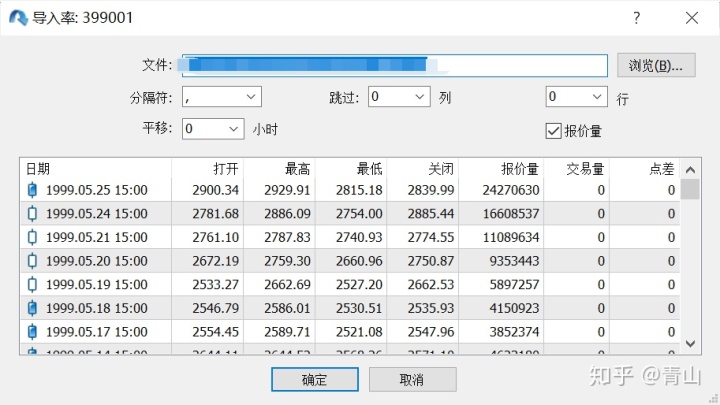Close the import dialog window
Image resolution: width=720 pixels, height=405 pixels.
click(692, 18)
